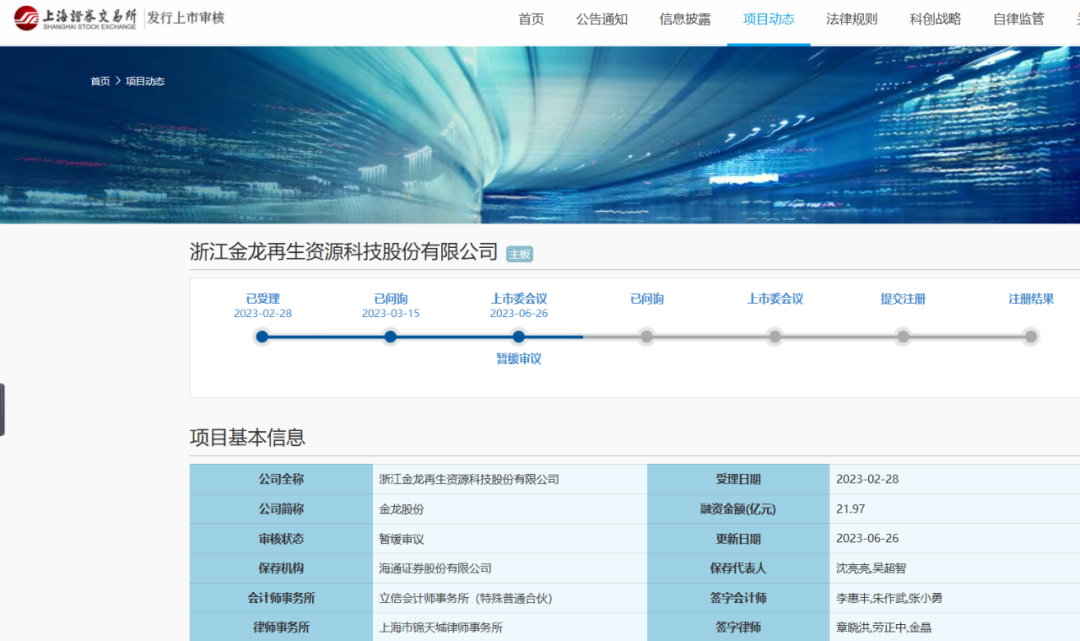Screen dimensions: 1080x641
Task: Open the 信息披露 navigation item
Action: click(685, 19)
